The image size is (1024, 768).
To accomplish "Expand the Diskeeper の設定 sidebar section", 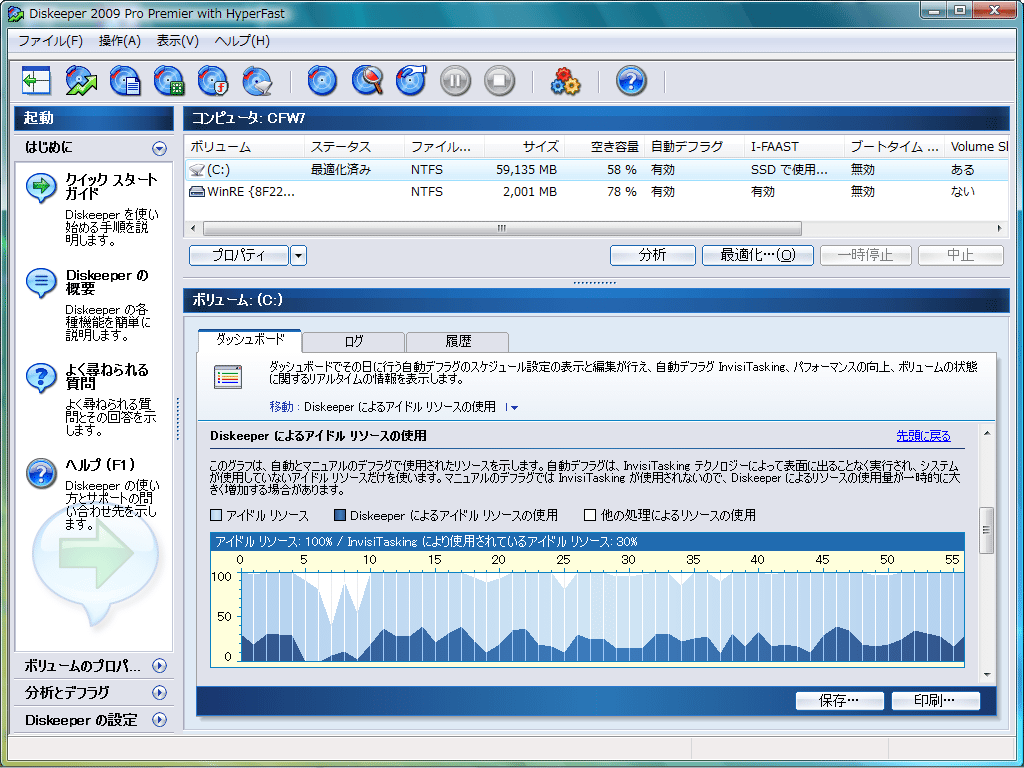I will (x=159, y=720).
